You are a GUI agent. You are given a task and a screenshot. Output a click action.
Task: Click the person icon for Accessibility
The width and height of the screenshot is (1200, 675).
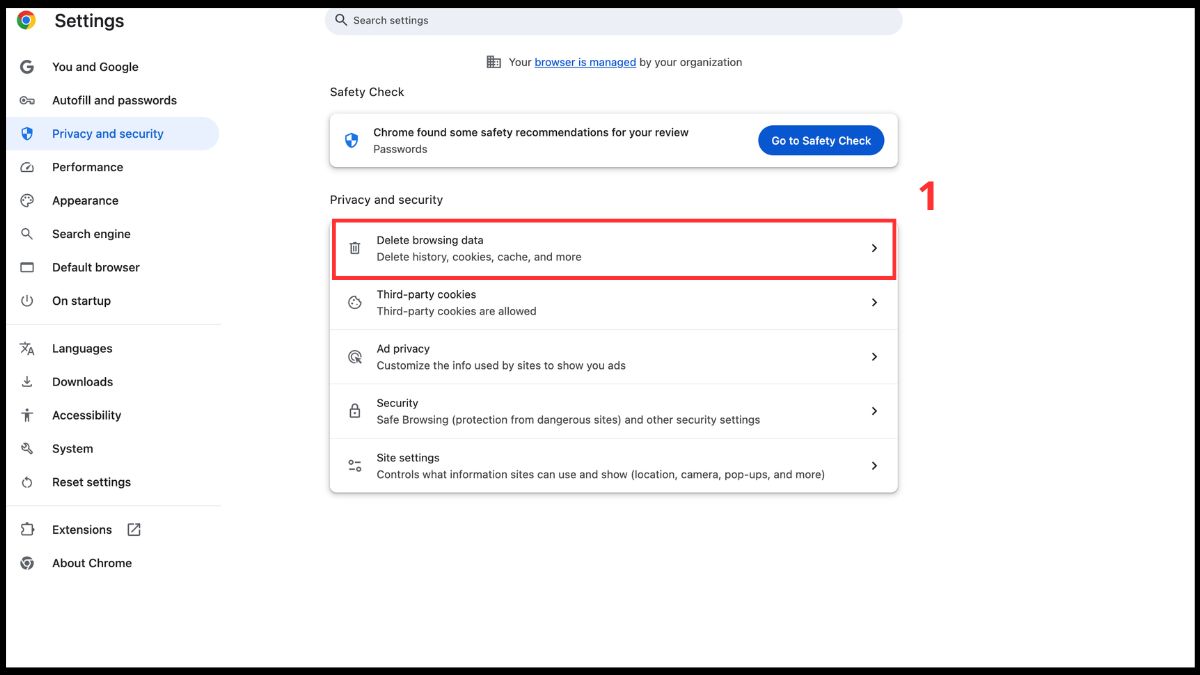coord(27,415)
